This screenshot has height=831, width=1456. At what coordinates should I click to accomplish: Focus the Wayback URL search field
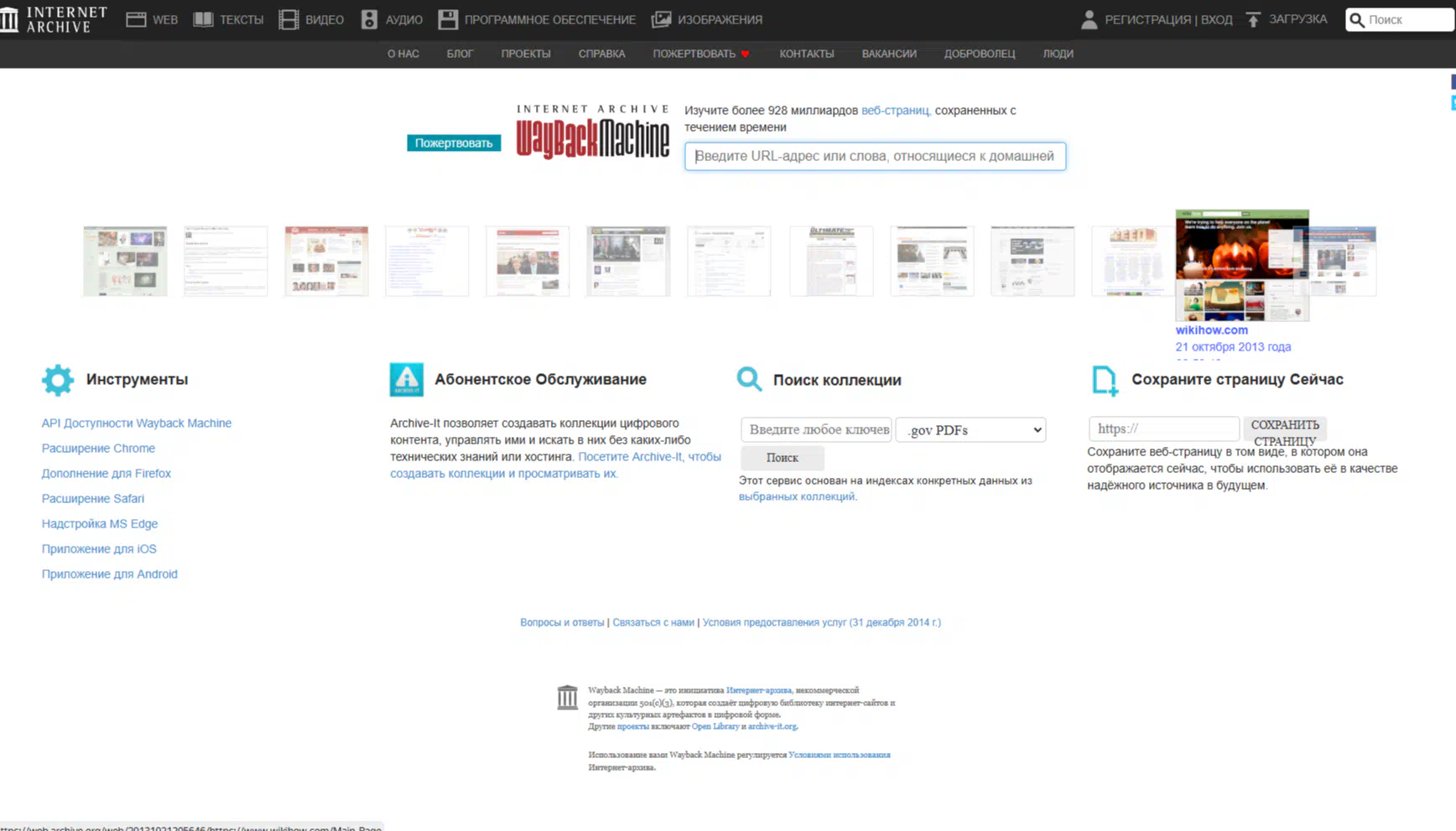coord(875,156)
